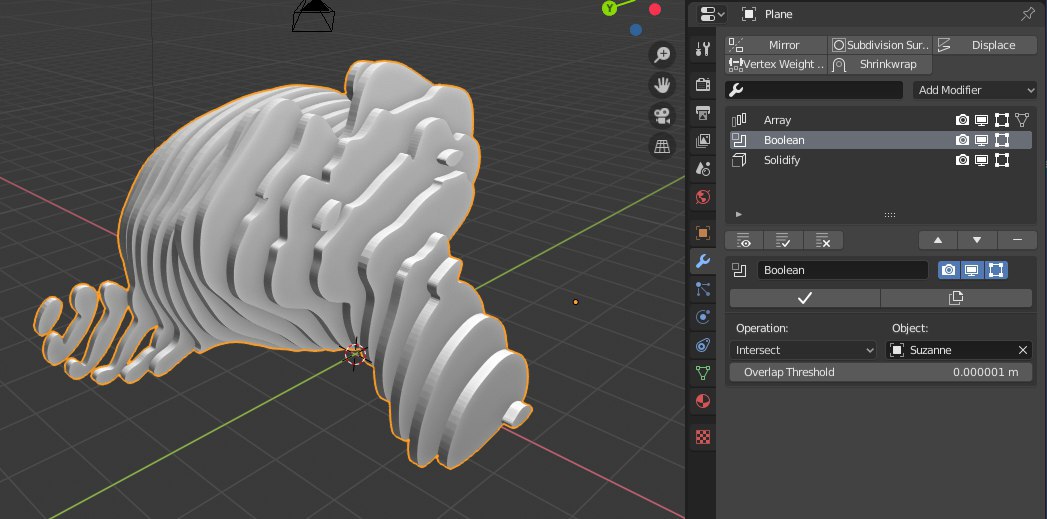Viewport: 1047px width, 519px height.
Task: Clear the Suzanne object with the X
Action: click(x=1023, y=350)
